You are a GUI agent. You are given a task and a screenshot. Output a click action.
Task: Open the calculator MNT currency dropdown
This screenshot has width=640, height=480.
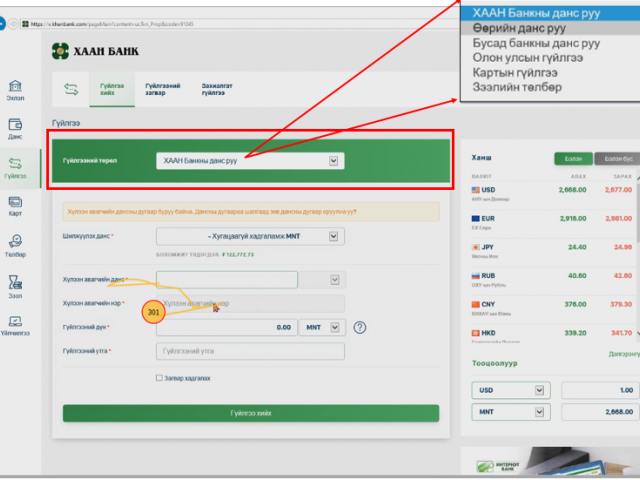(511, 412)
